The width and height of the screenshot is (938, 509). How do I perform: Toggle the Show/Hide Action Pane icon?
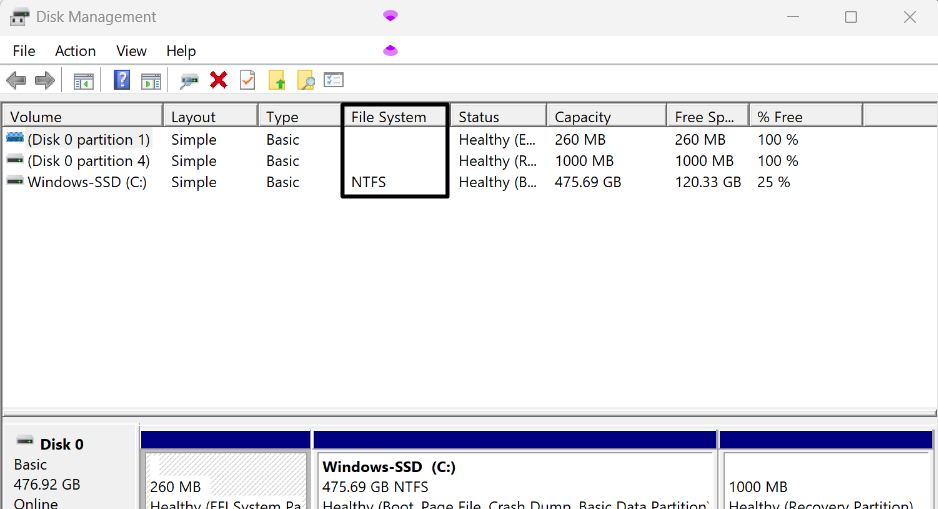point(151,81)
